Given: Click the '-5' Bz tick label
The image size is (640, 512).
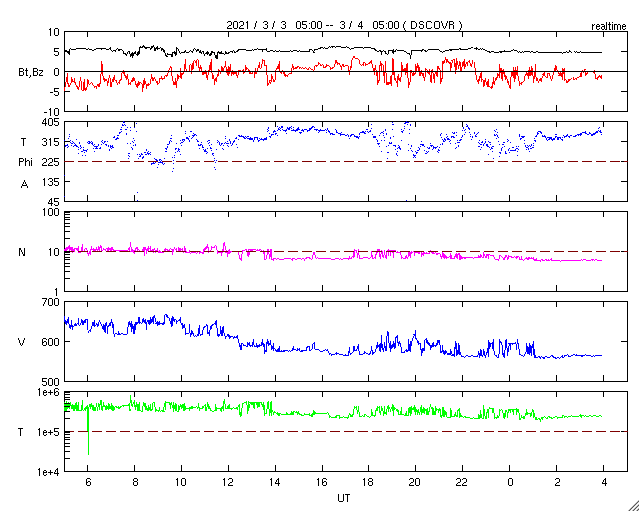Looking at the screenshot, I should (54, 92).
